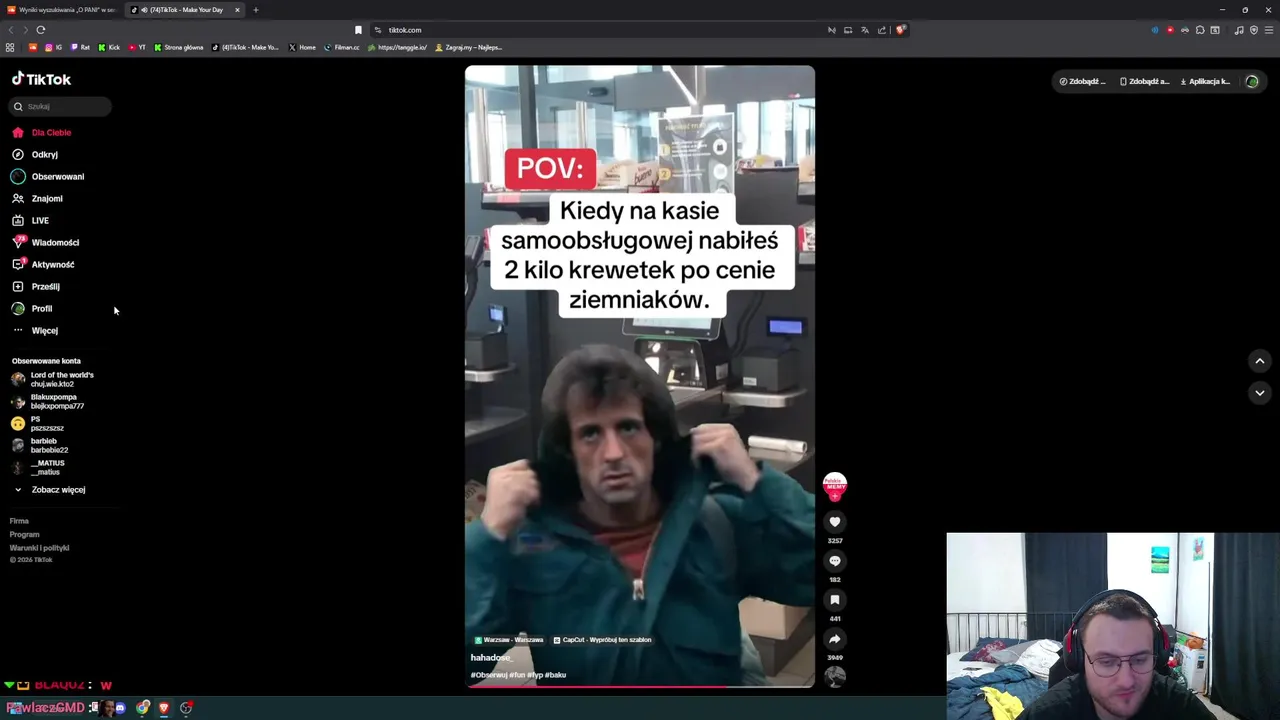The height and width of the screenshot is (720, 1280).
Task: Open the Filman.cc bookmark
Action: (x=342, y=47)
